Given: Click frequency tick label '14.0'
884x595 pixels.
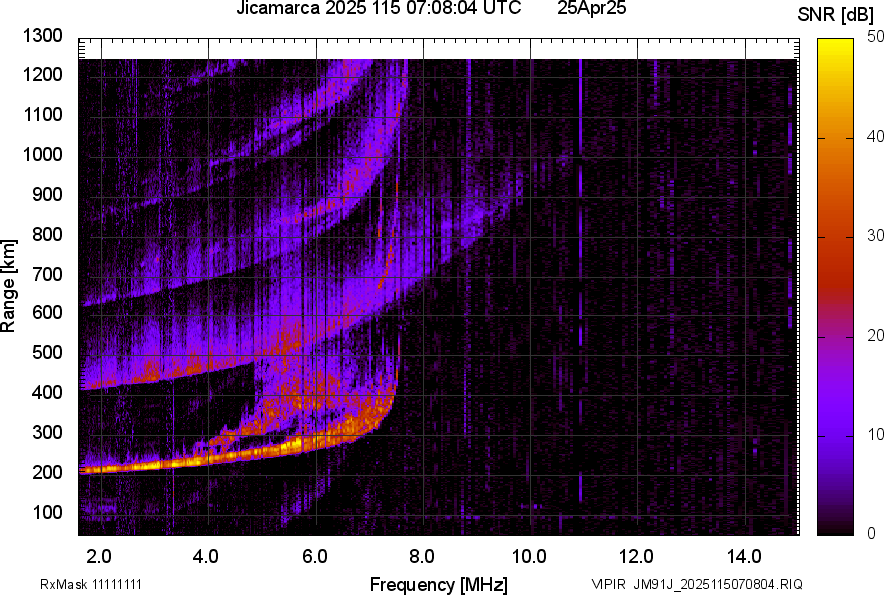Looking at the screenshot, I should pos(744,557).
